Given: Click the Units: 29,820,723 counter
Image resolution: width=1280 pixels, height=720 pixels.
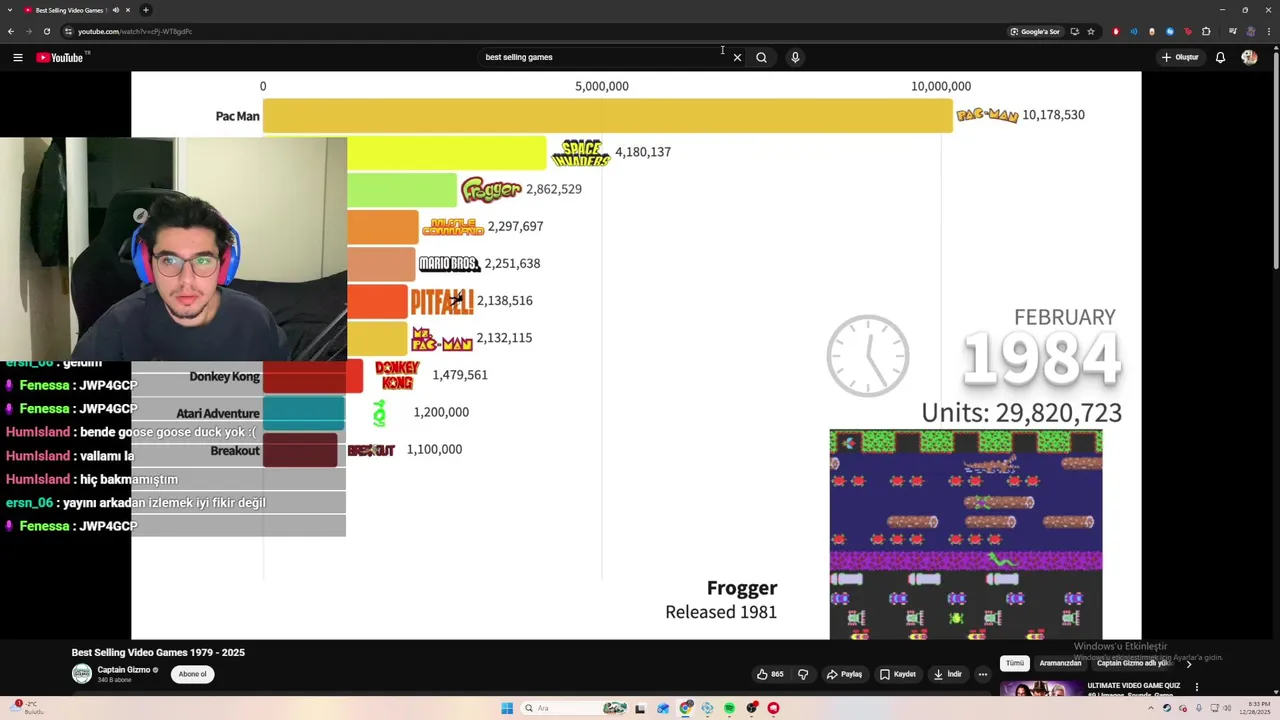Looking at the screenshot, I should [1021, 412].
